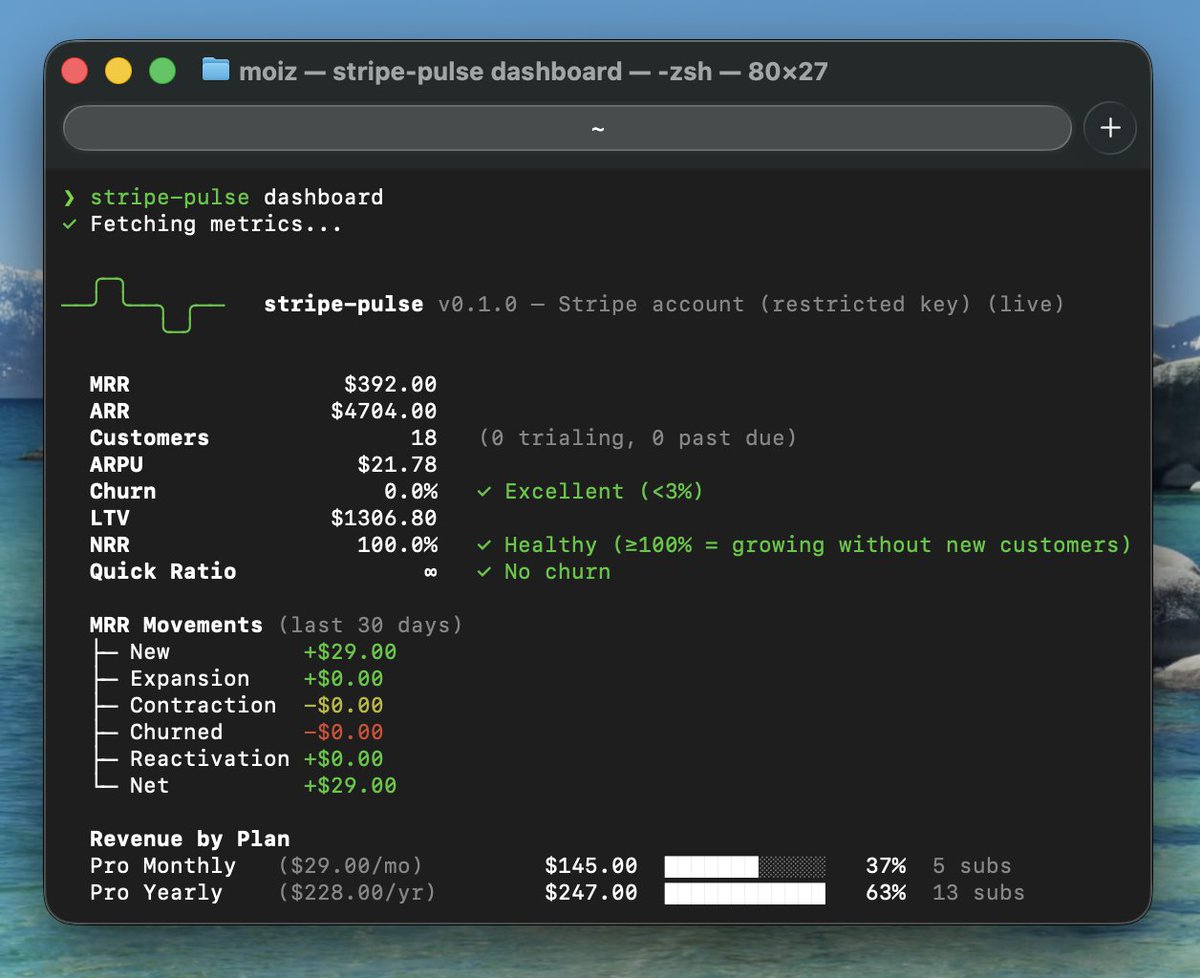
Task: Click the New row value +$29.00
Action: 350,652
